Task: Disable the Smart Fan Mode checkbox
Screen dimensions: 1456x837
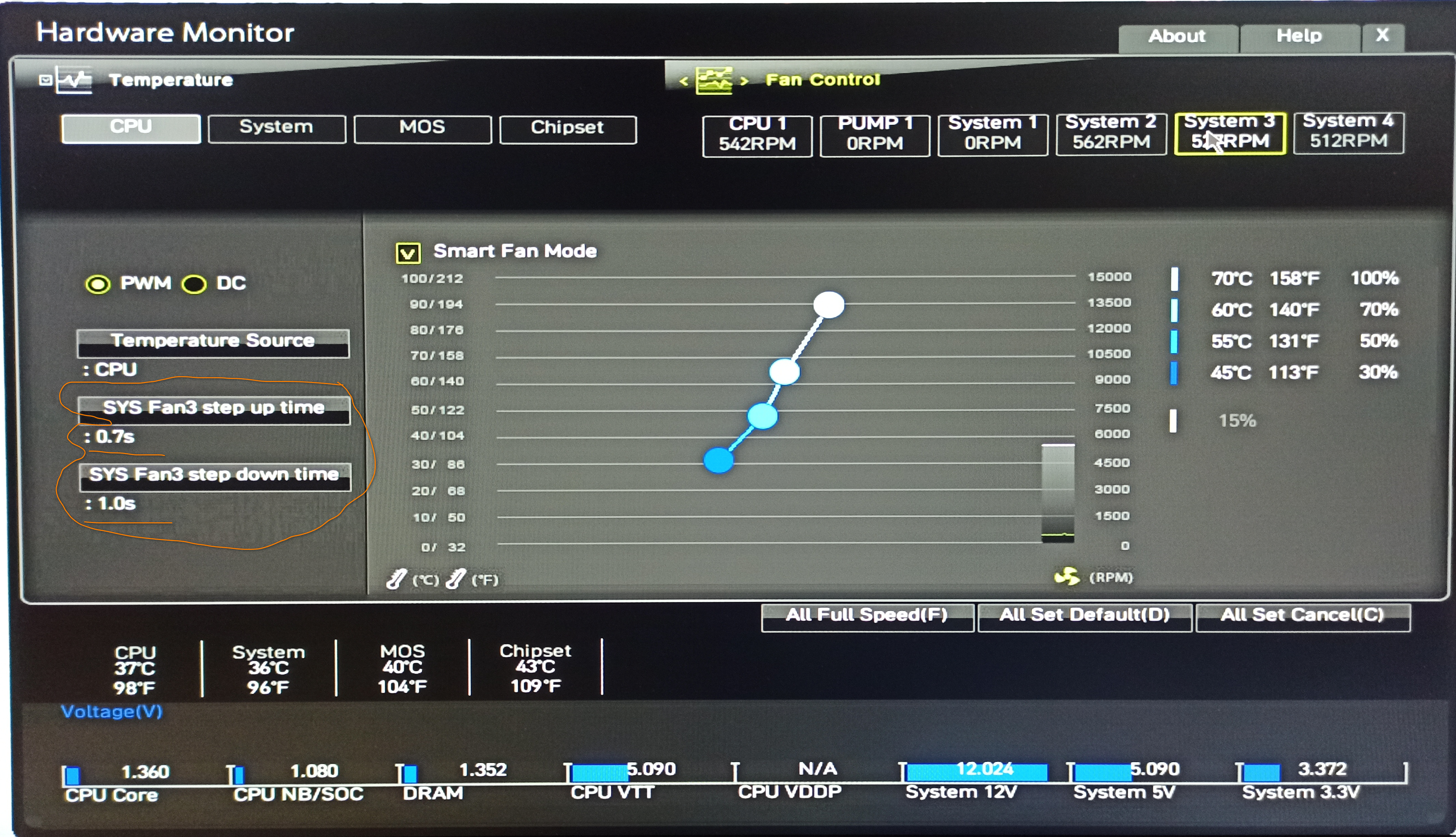Action: tap(408, 253)
